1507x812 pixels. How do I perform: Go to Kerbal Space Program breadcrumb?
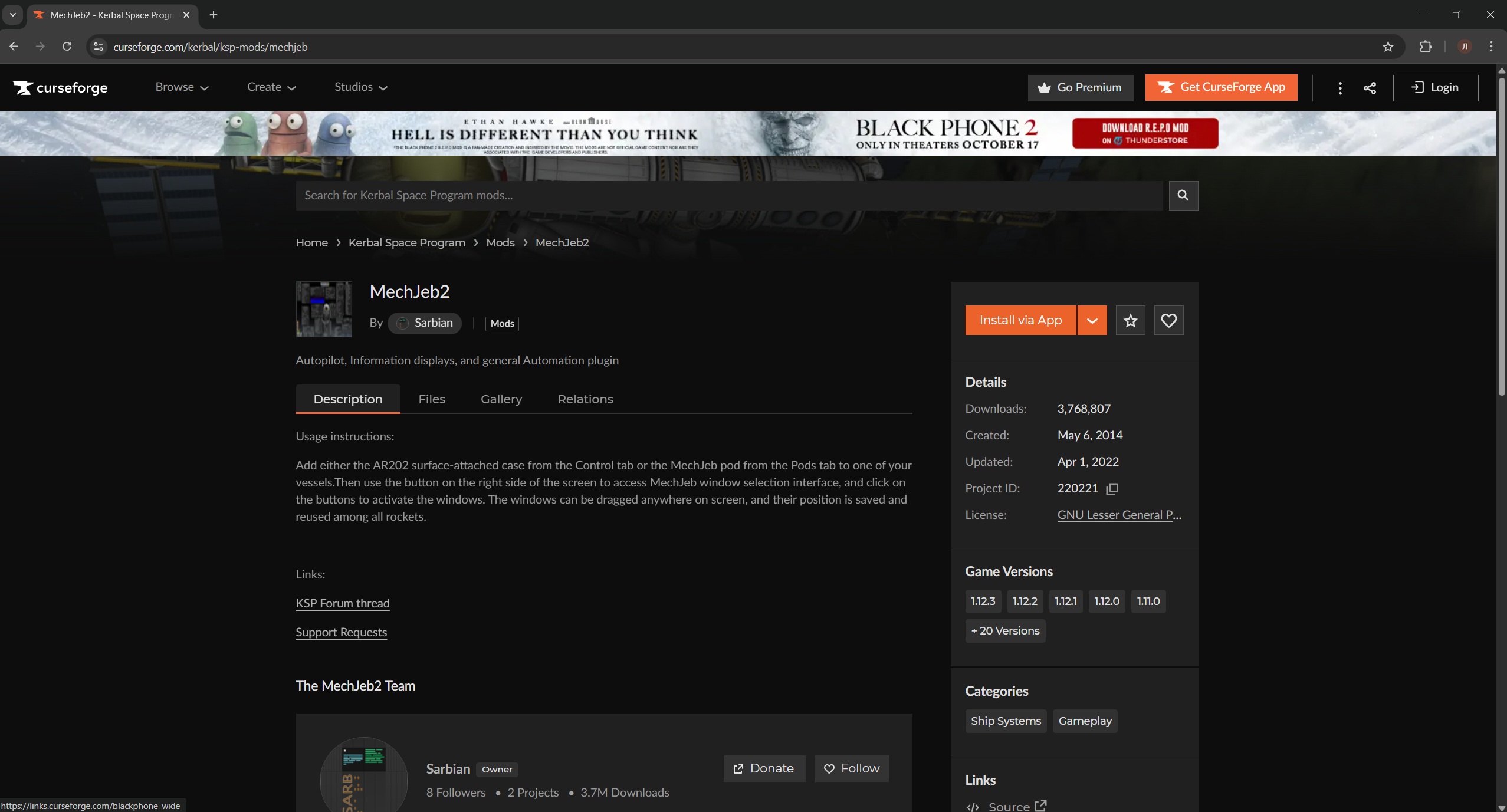[x=406, y=243]
